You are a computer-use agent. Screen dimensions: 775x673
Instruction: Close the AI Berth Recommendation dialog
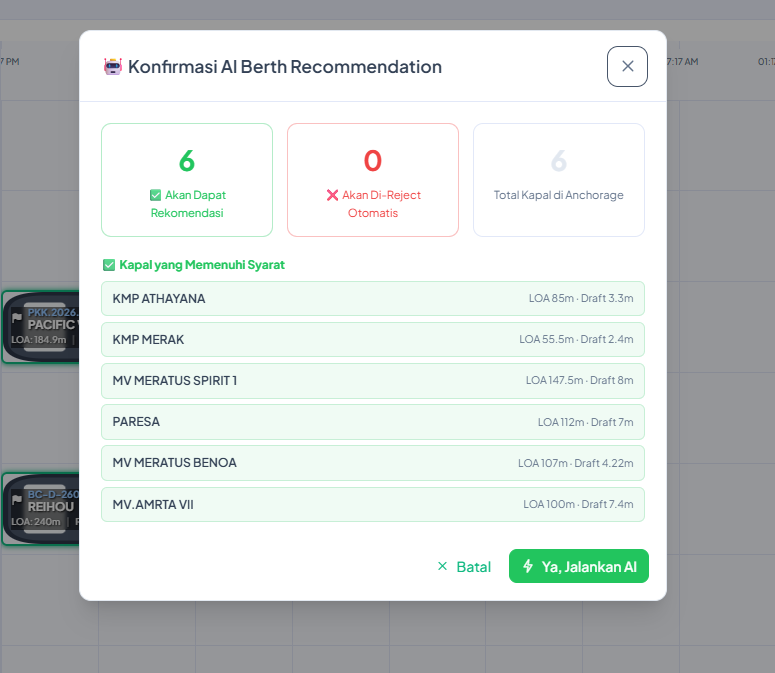627,66
